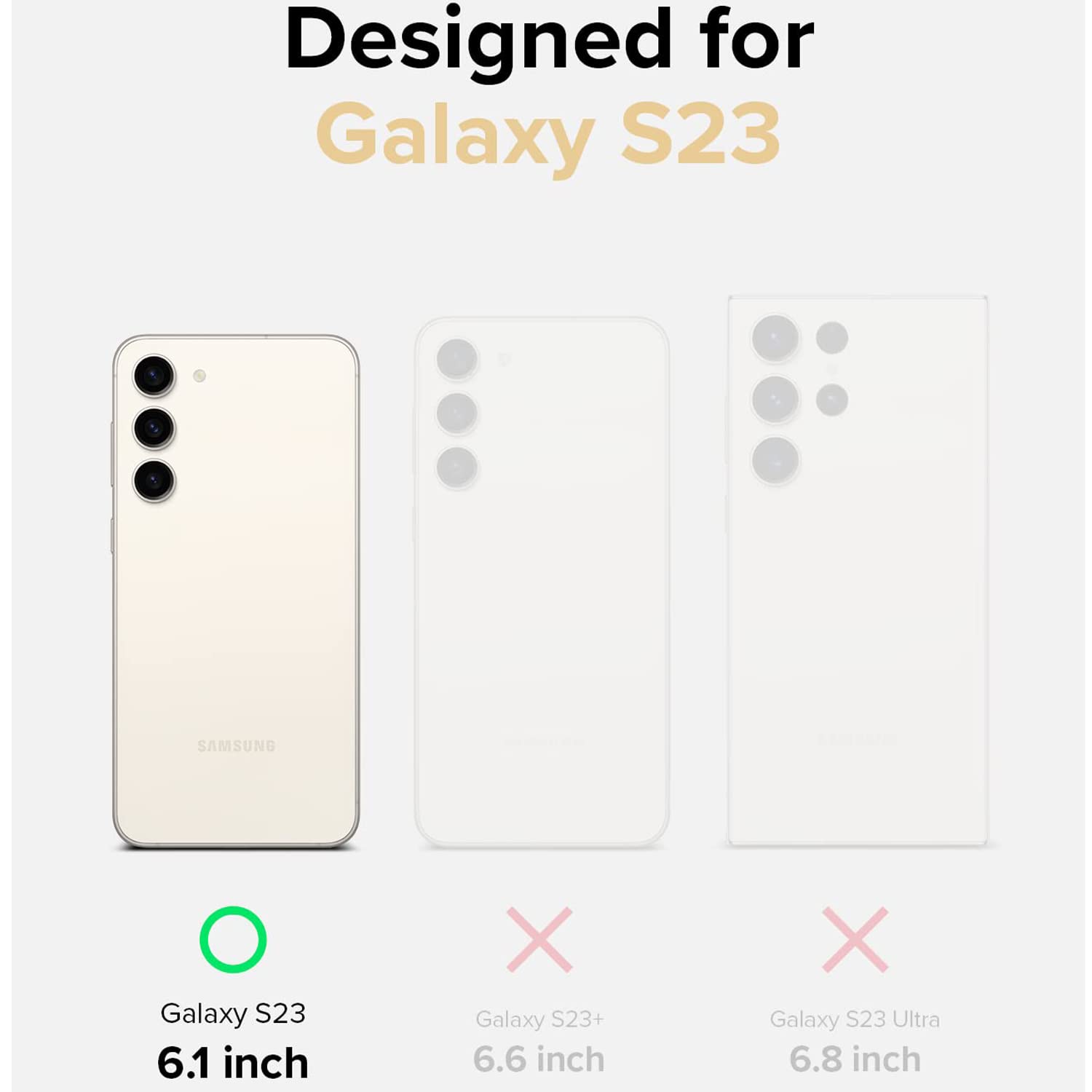The image size is (1092, 1092).
Task: Click the red X under Galaxy S23 Ultra
Action: pyautogui.click(x=855, y=939)
